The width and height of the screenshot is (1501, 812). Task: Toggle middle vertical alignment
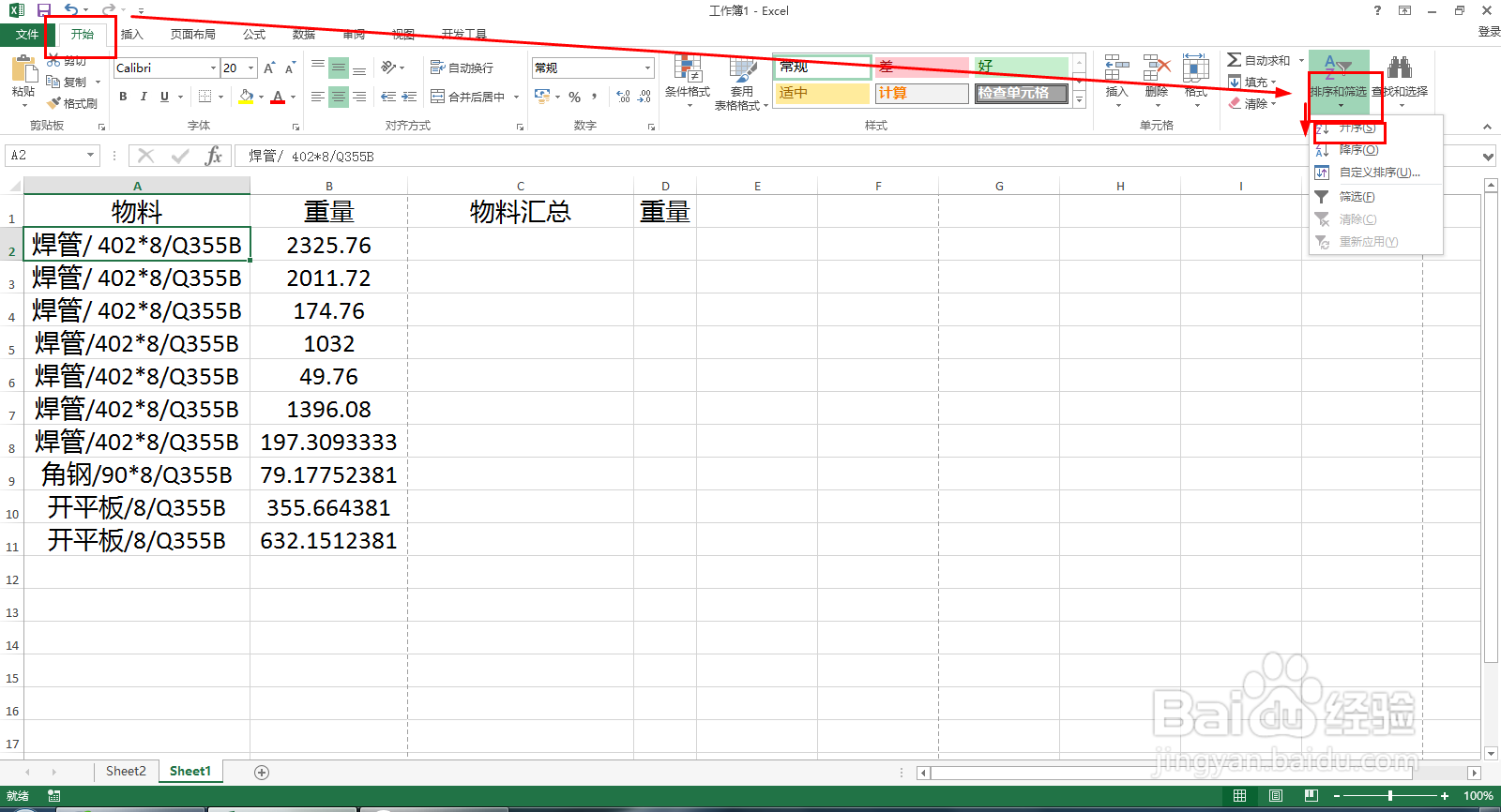[x=339, y=68]
